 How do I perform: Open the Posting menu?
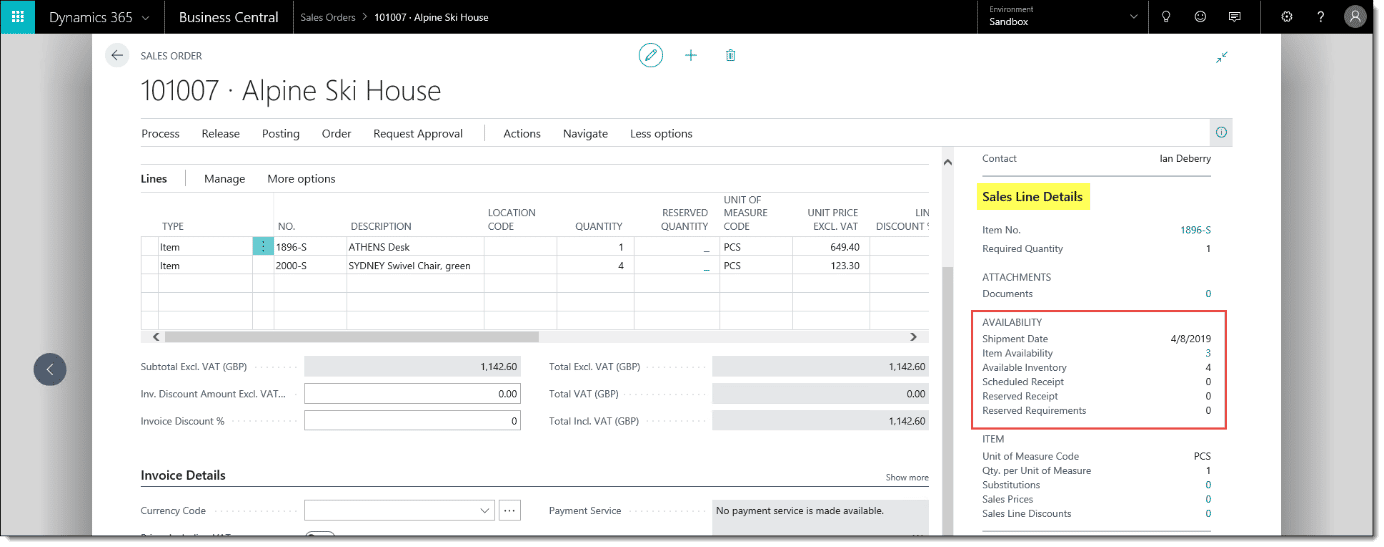point(281,133)
